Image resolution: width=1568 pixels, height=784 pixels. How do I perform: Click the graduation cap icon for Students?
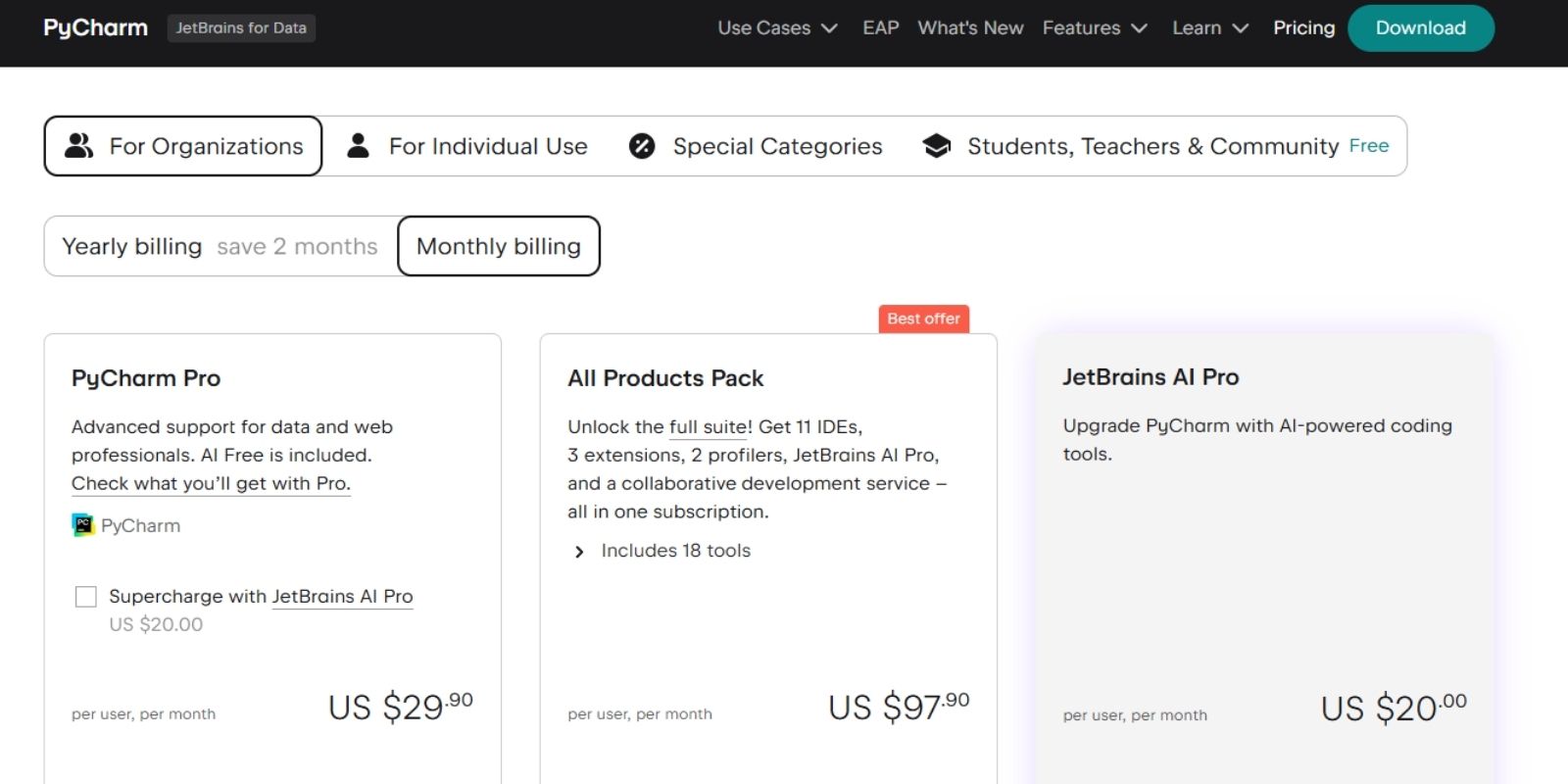[937, 146]
